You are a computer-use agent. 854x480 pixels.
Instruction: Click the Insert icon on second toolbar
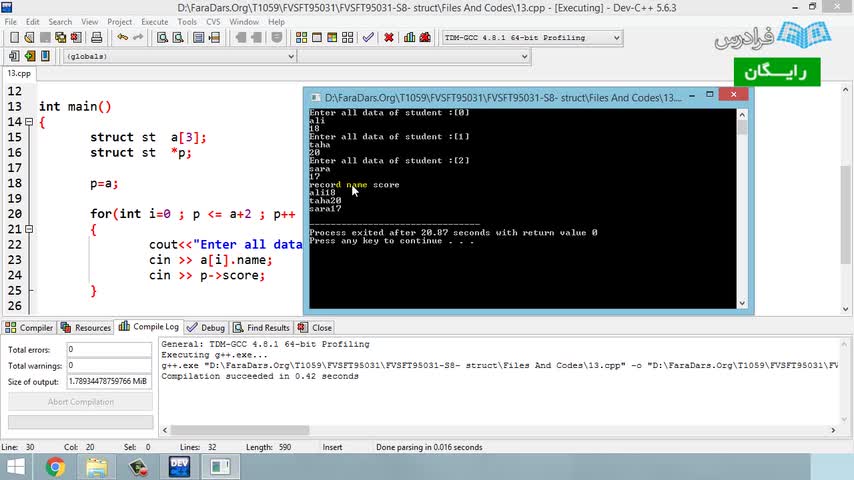point(14,56)
